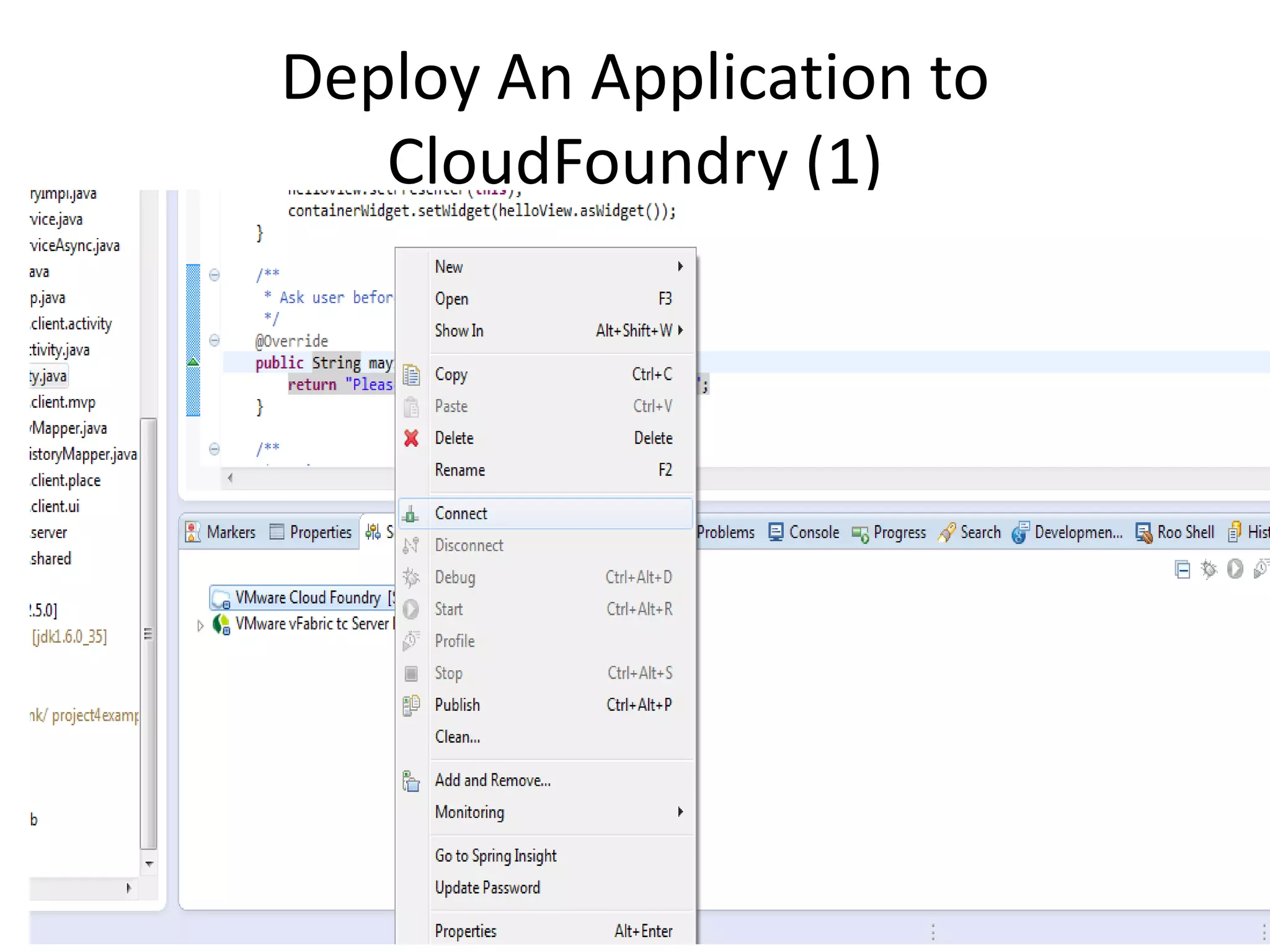Choose Connect in the context menu
Screen dimensions: 1270x952
545,513
